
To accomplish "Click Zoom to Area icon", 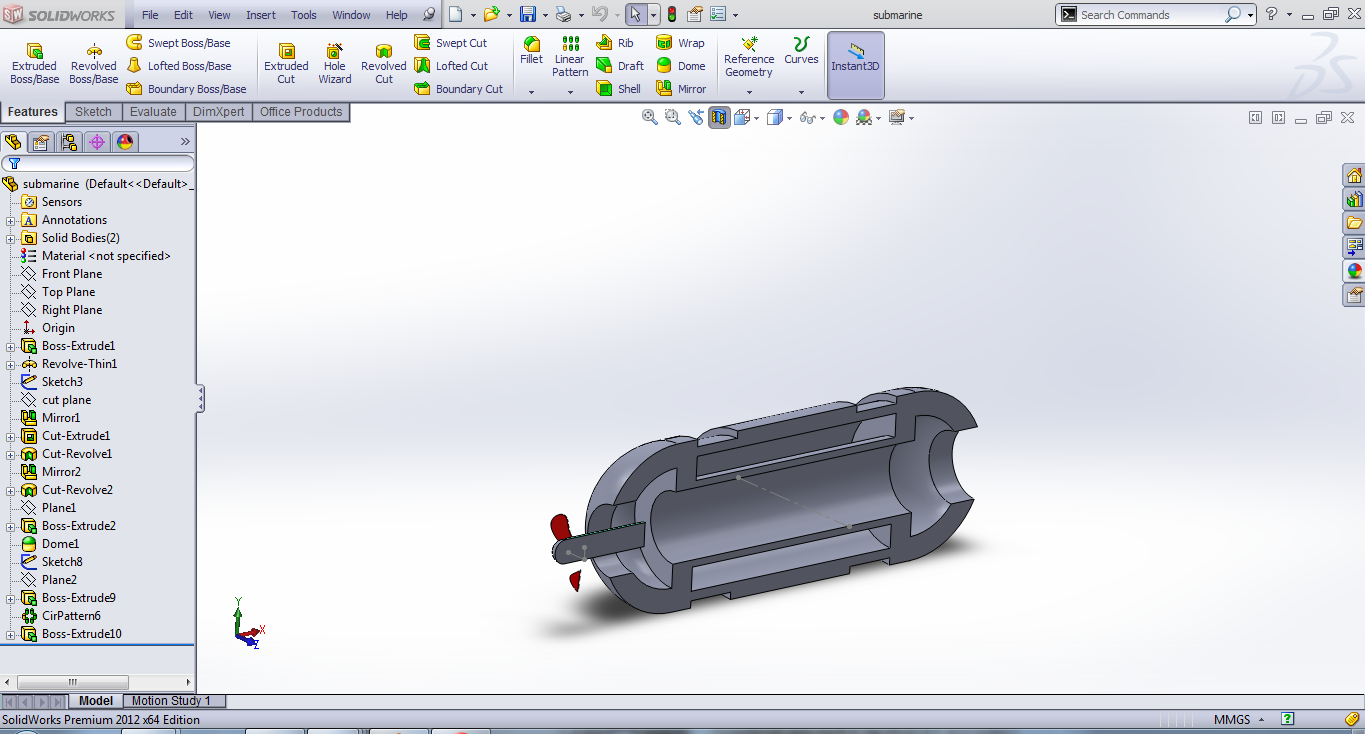I will (673, 117).
